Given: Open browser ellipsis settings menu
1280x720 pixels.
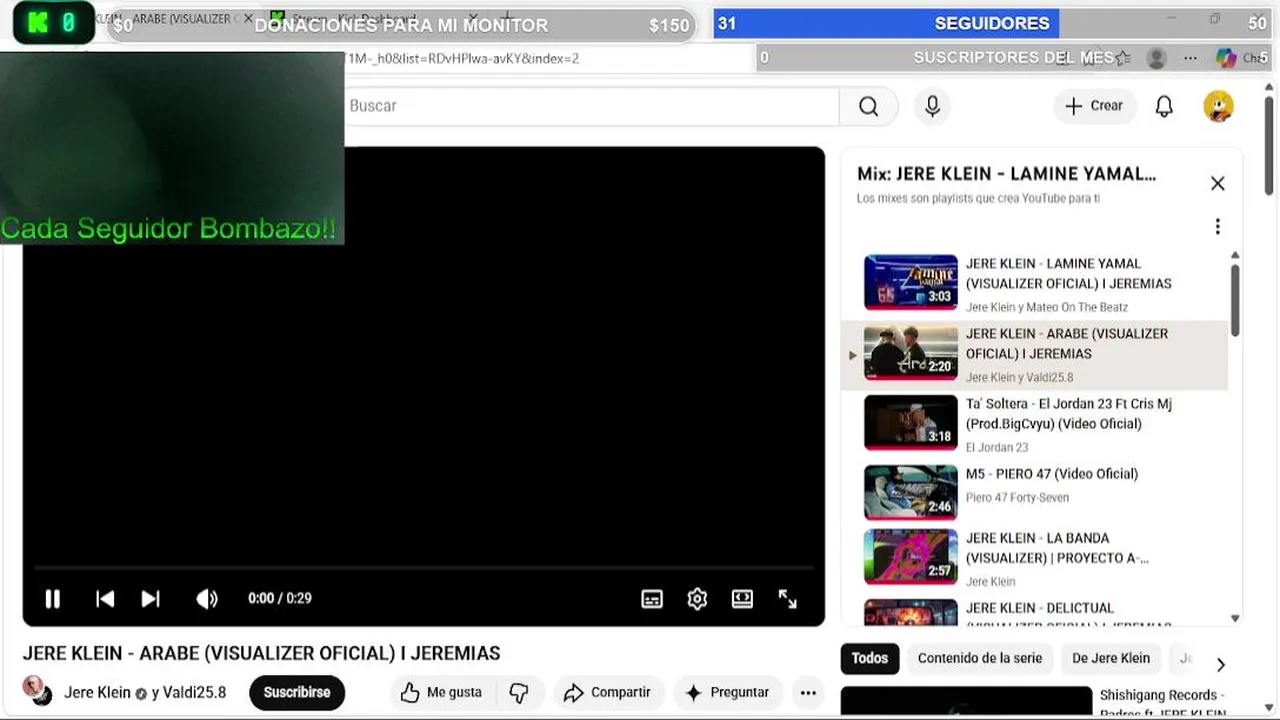Looking at the screenshot, I should click(x=1190, y=58).
